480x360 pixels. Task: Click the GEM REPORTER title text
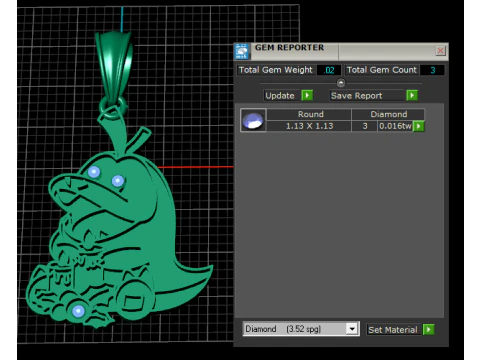[x=289, y=48]
